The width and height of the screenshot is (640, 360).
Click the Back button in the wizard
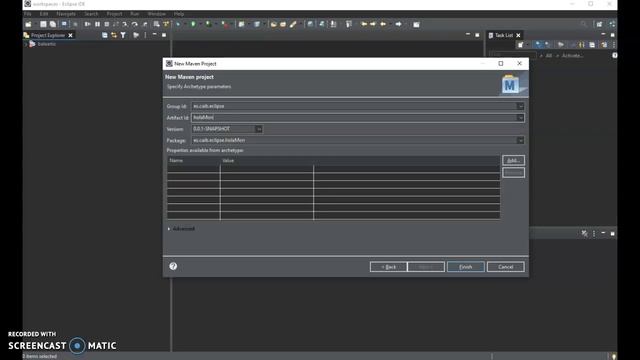[x=388, y=267]
